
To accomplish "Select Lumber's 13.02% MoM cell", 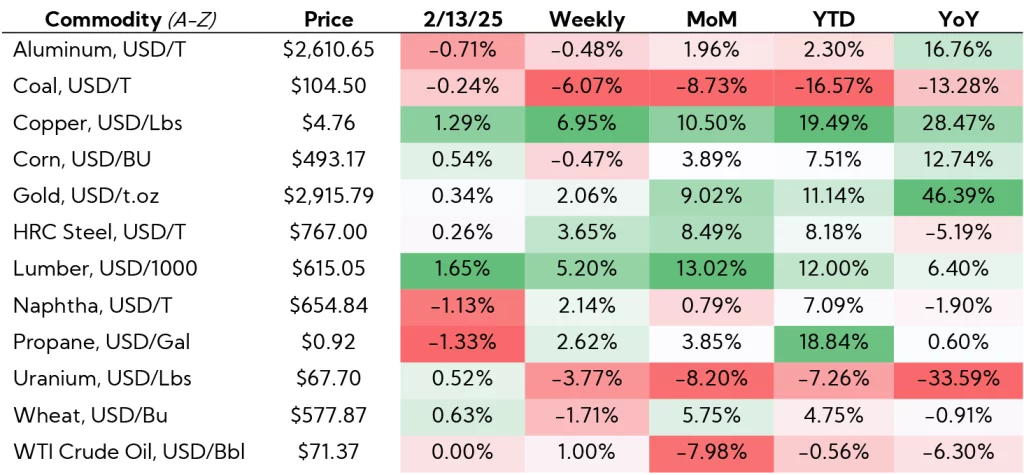I will click(712, 267).
